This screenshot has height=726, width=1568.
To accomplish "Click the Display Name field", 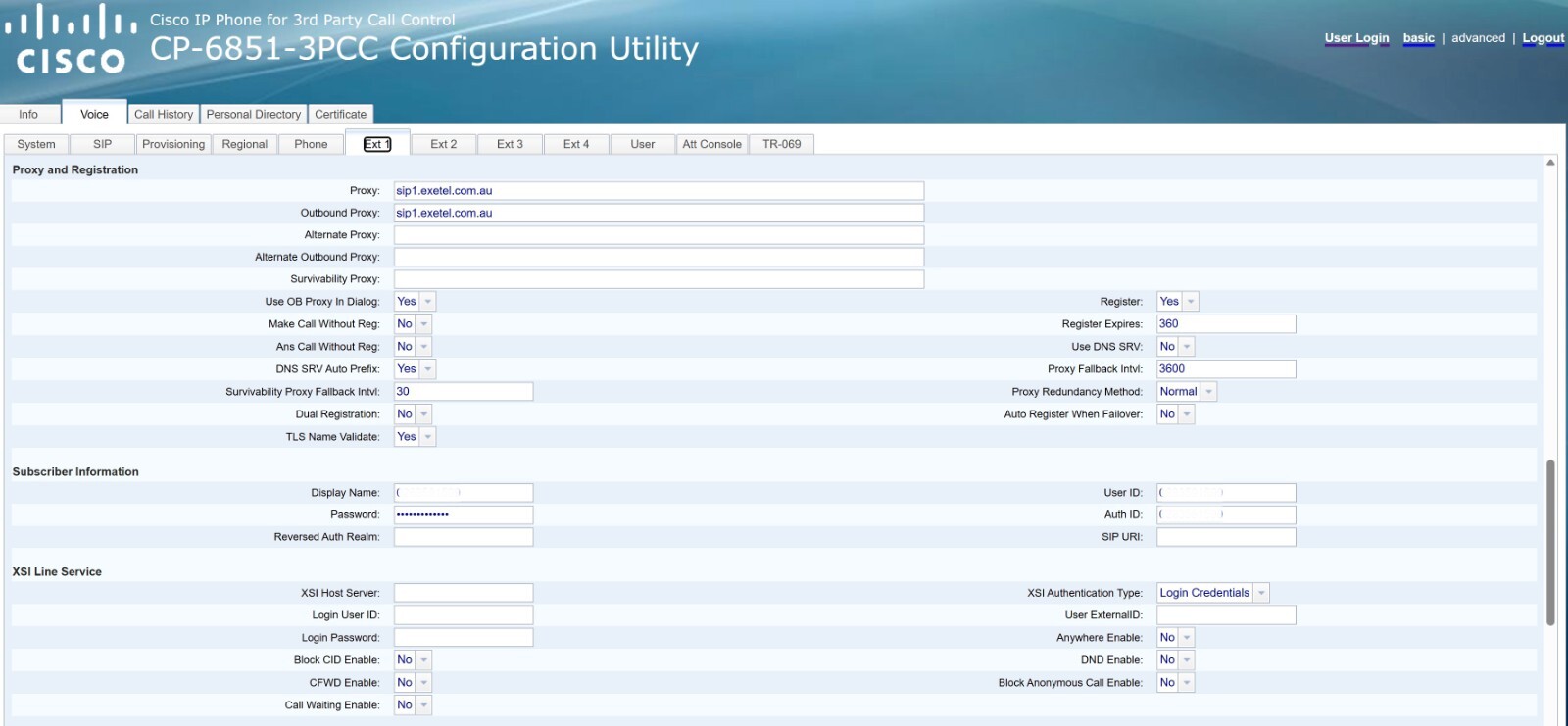I will [x=464, y=493].
